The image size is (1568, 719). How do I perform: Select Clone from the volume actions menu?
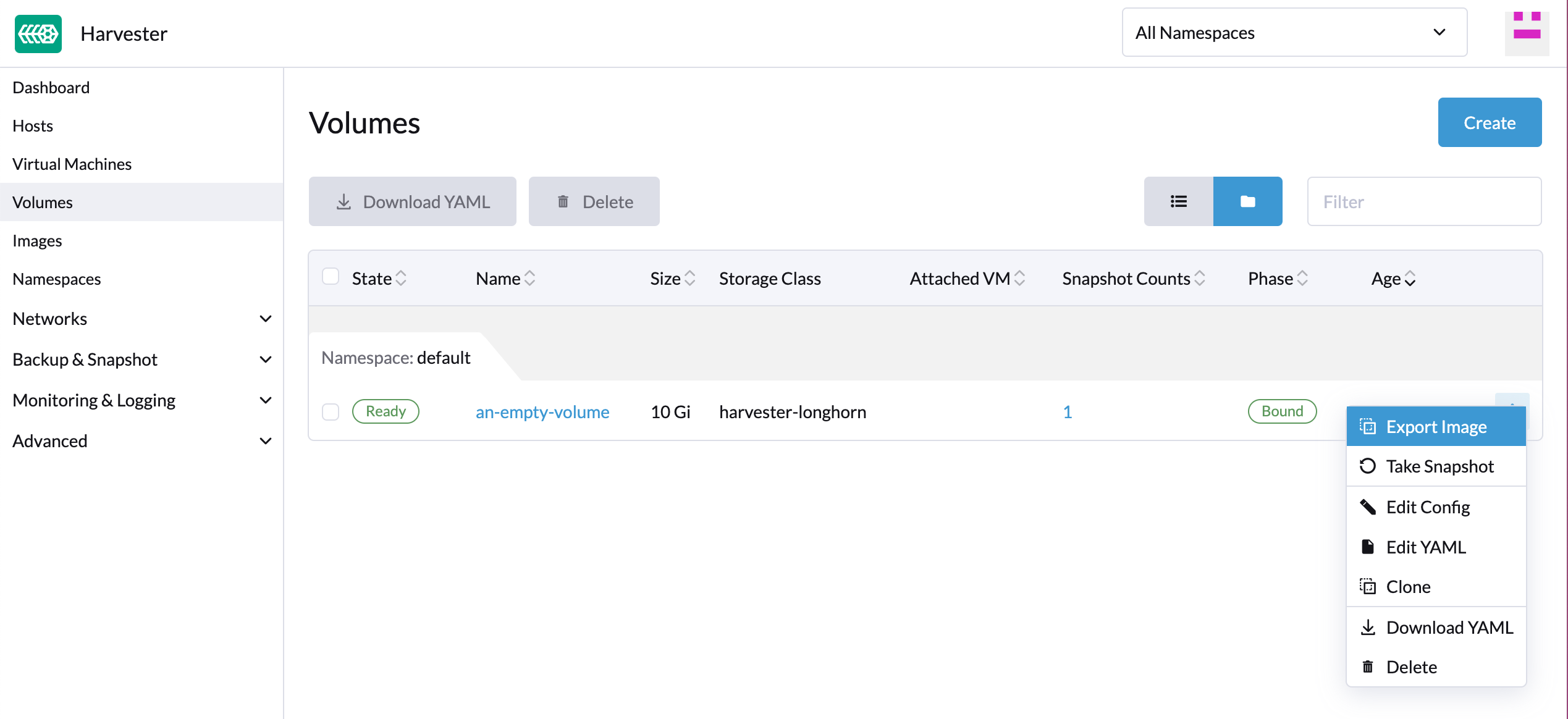click(x=1408, y=586)
